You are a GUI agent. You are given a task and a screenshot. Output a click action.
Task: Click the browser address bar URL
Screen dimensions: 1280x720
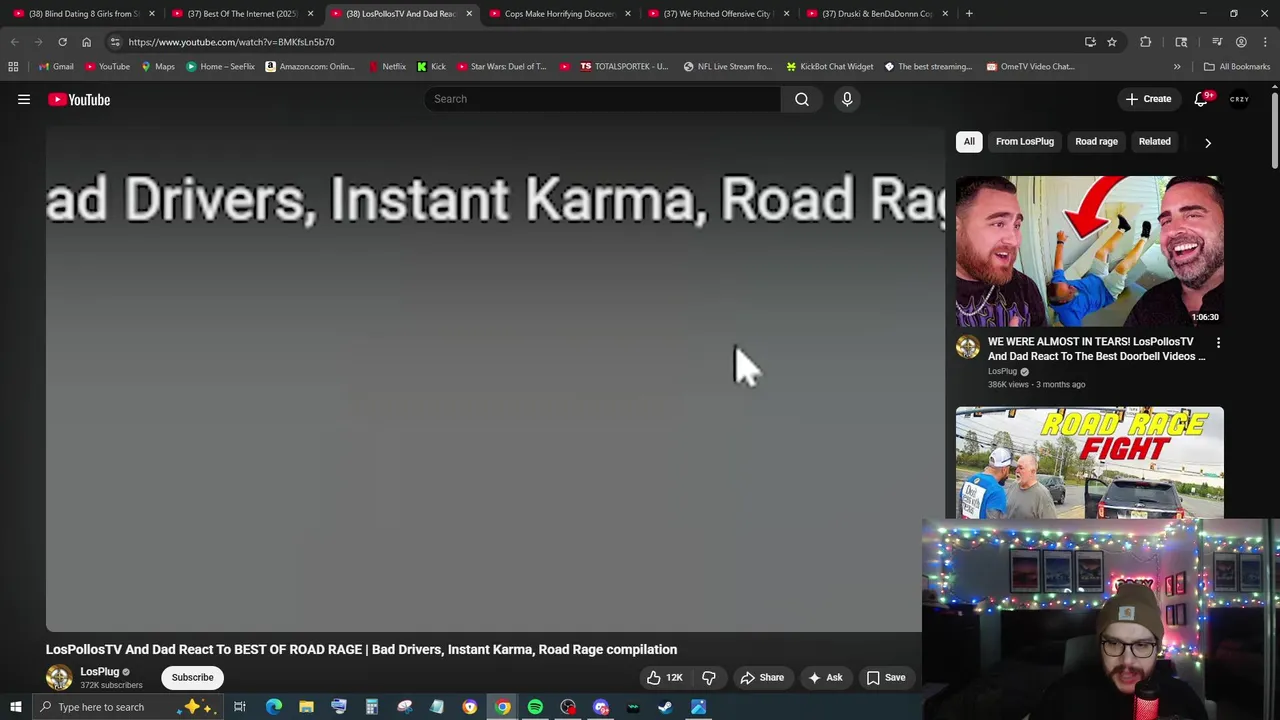pyautogui.click(x=231, y=42)
